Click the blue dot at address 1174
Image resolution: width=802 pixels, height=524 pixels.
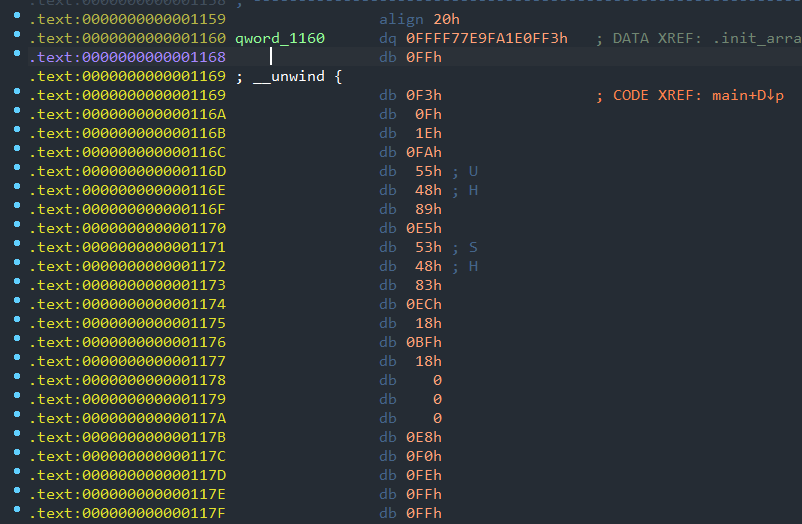pos(17,302)
